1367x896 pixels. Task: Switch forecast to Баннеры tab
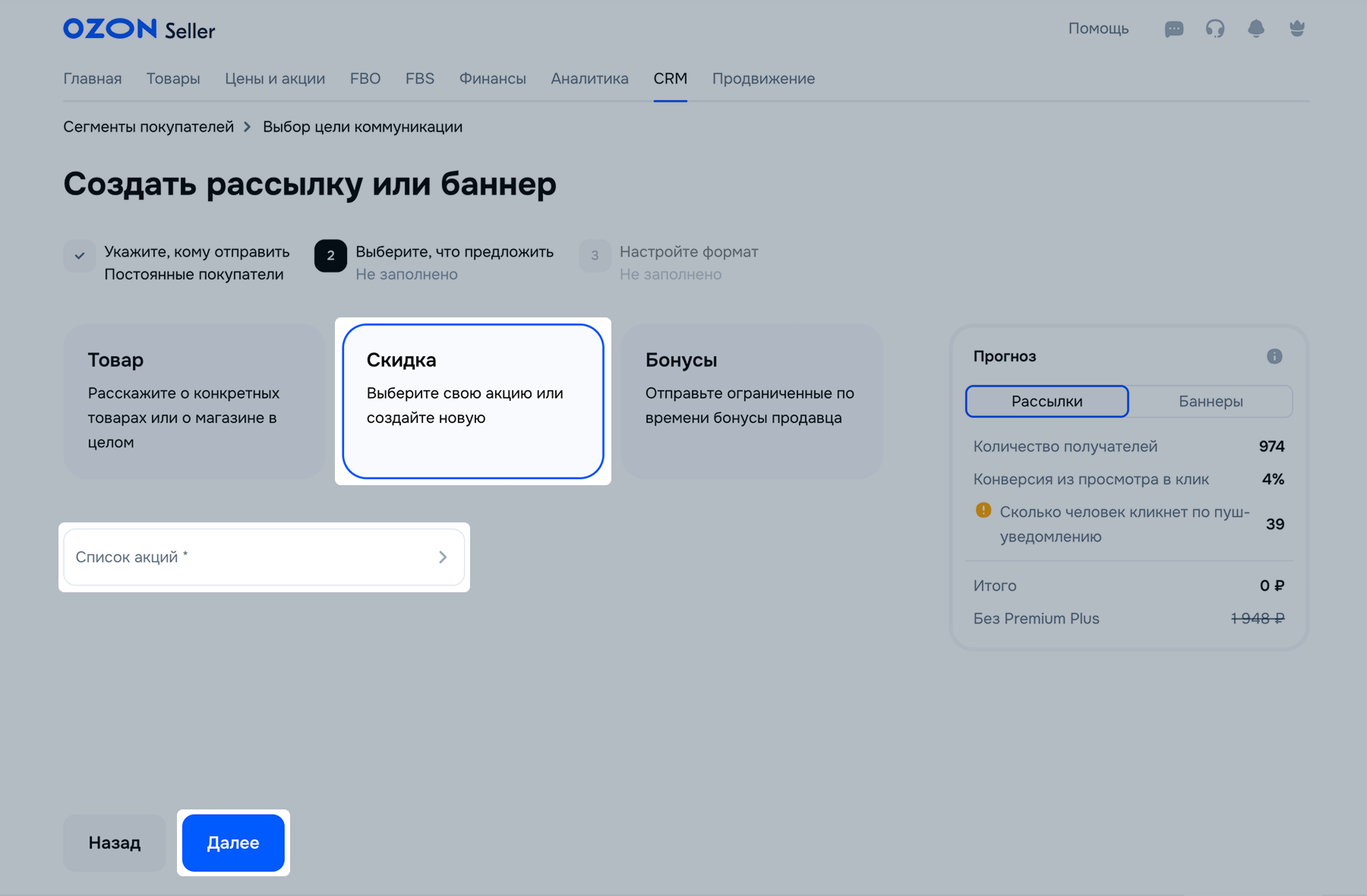tap(1210, 402)
